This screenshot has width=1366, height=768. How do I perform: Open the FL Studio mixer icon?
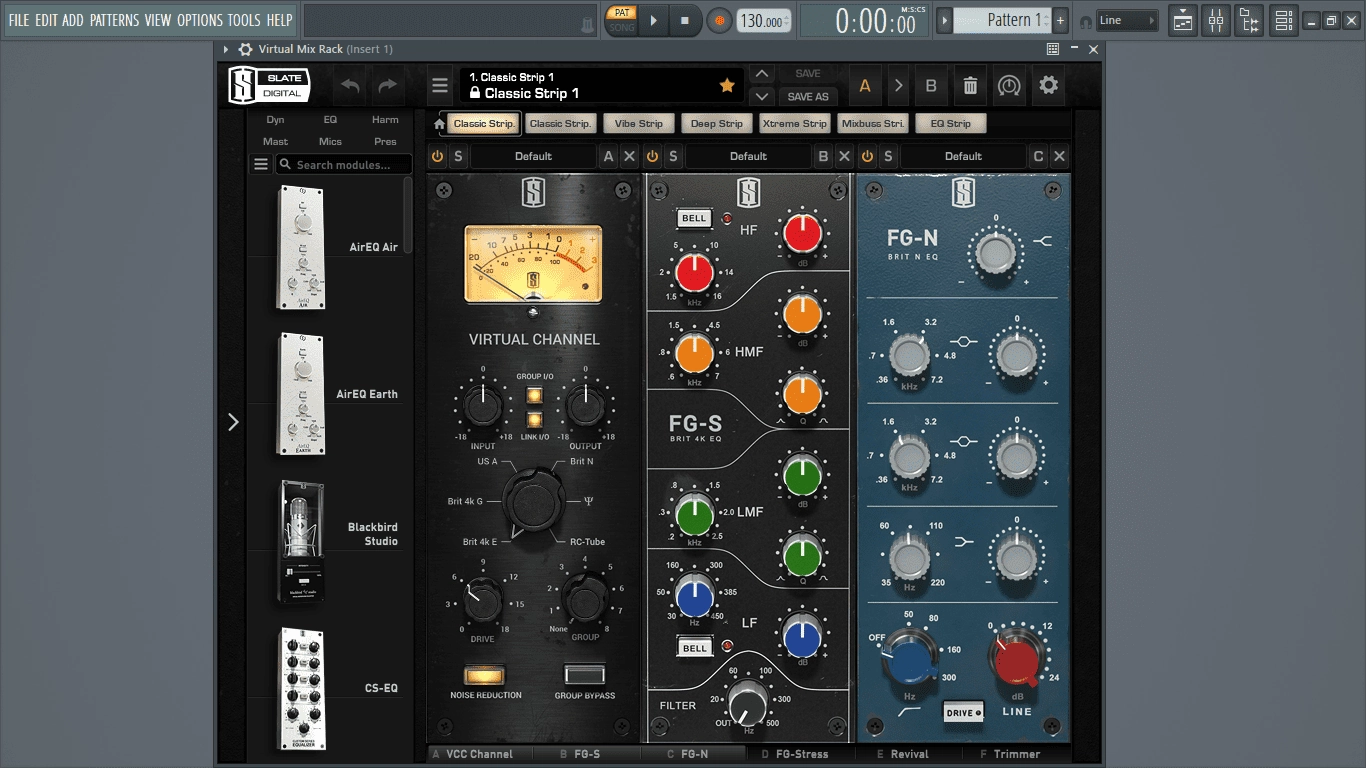[x=1216, y=20]
